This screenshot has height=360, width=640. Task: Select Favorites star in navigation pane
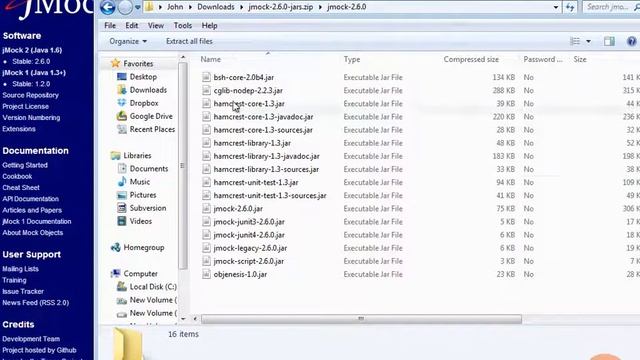(116, 63)
